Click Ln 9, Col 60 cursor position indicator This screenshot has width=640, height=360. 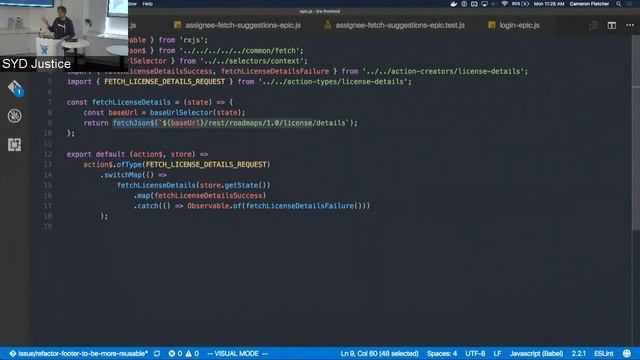click(x=380, y=353)
